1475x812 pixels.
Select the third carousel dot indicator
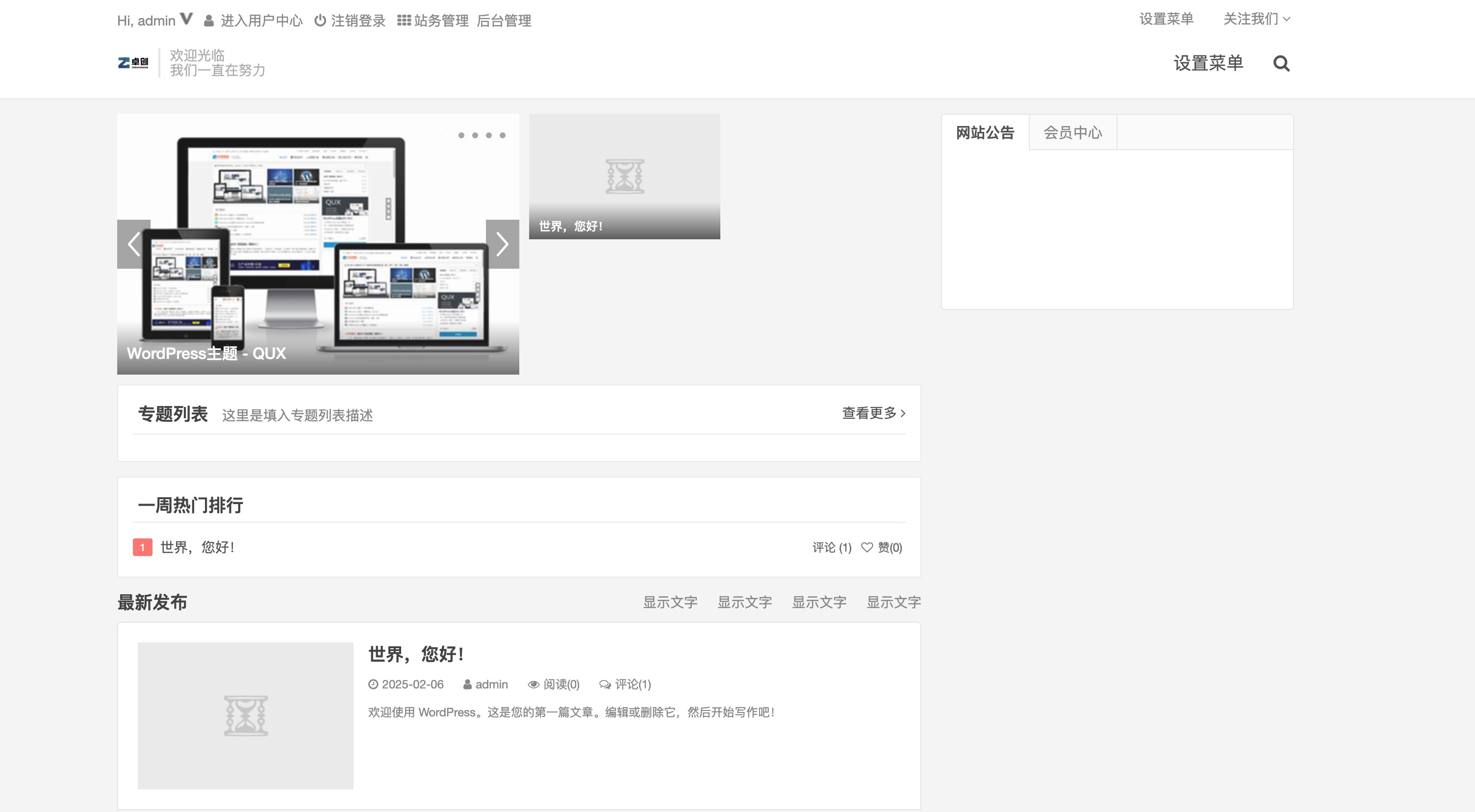pos(488,135)
